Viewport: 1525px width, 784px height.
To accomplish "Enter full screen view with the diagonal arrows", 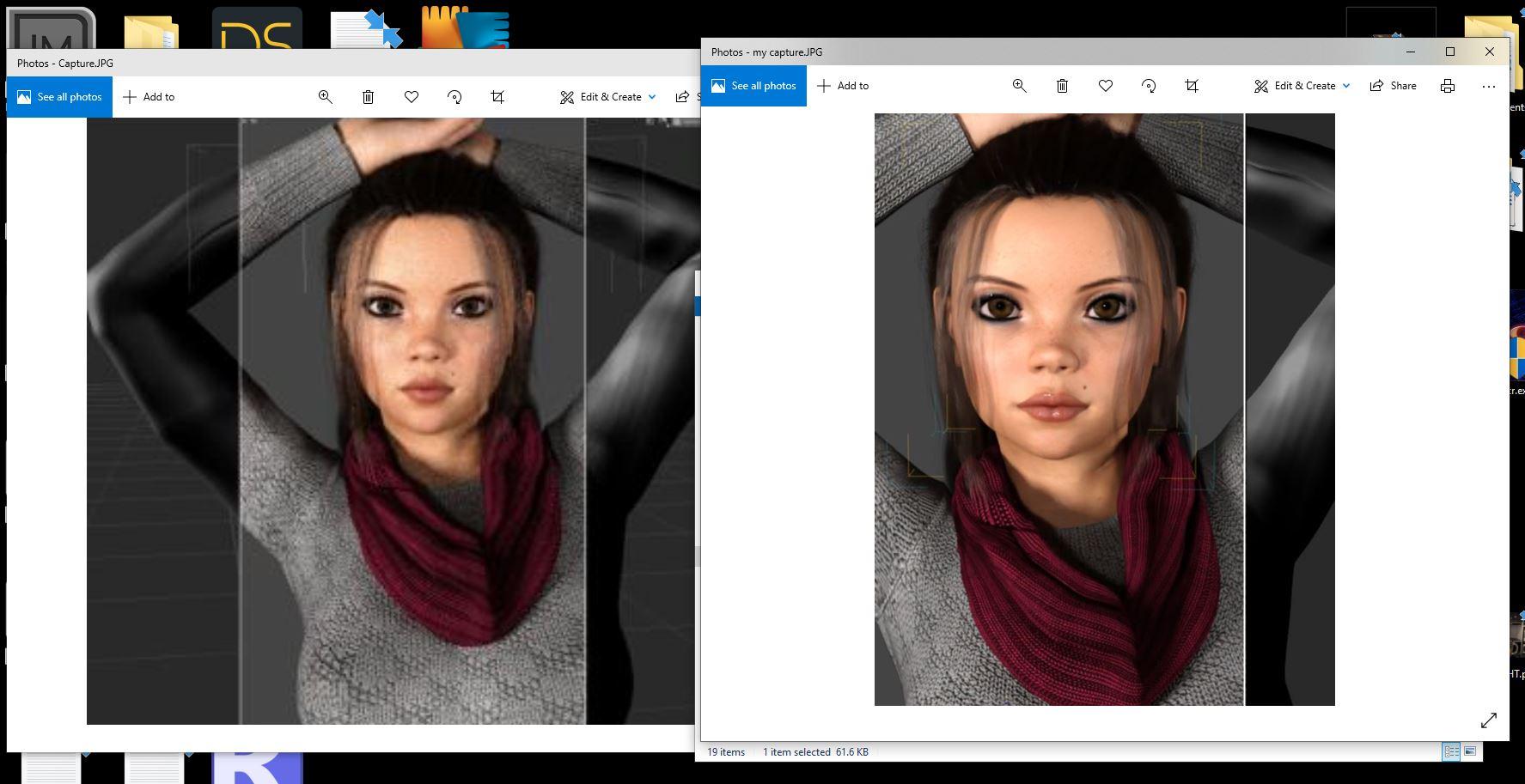I will (x=1489, y=720).
